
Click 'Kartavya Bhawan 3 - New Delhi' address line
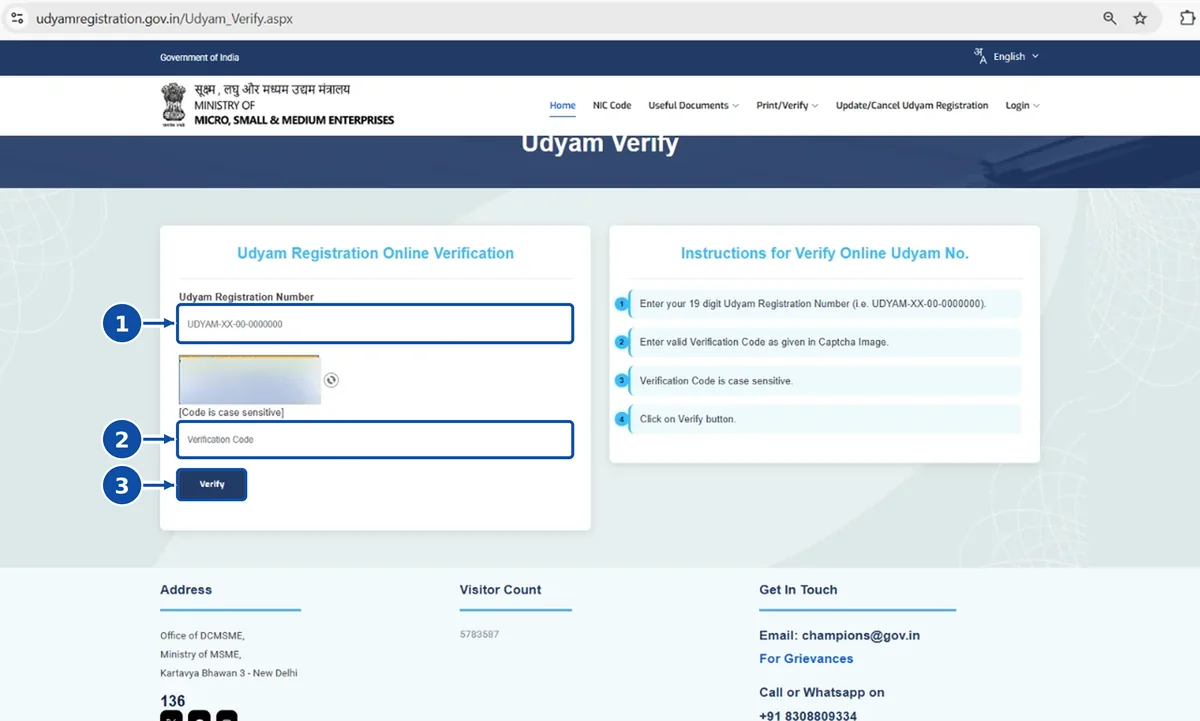click(229, 673)
